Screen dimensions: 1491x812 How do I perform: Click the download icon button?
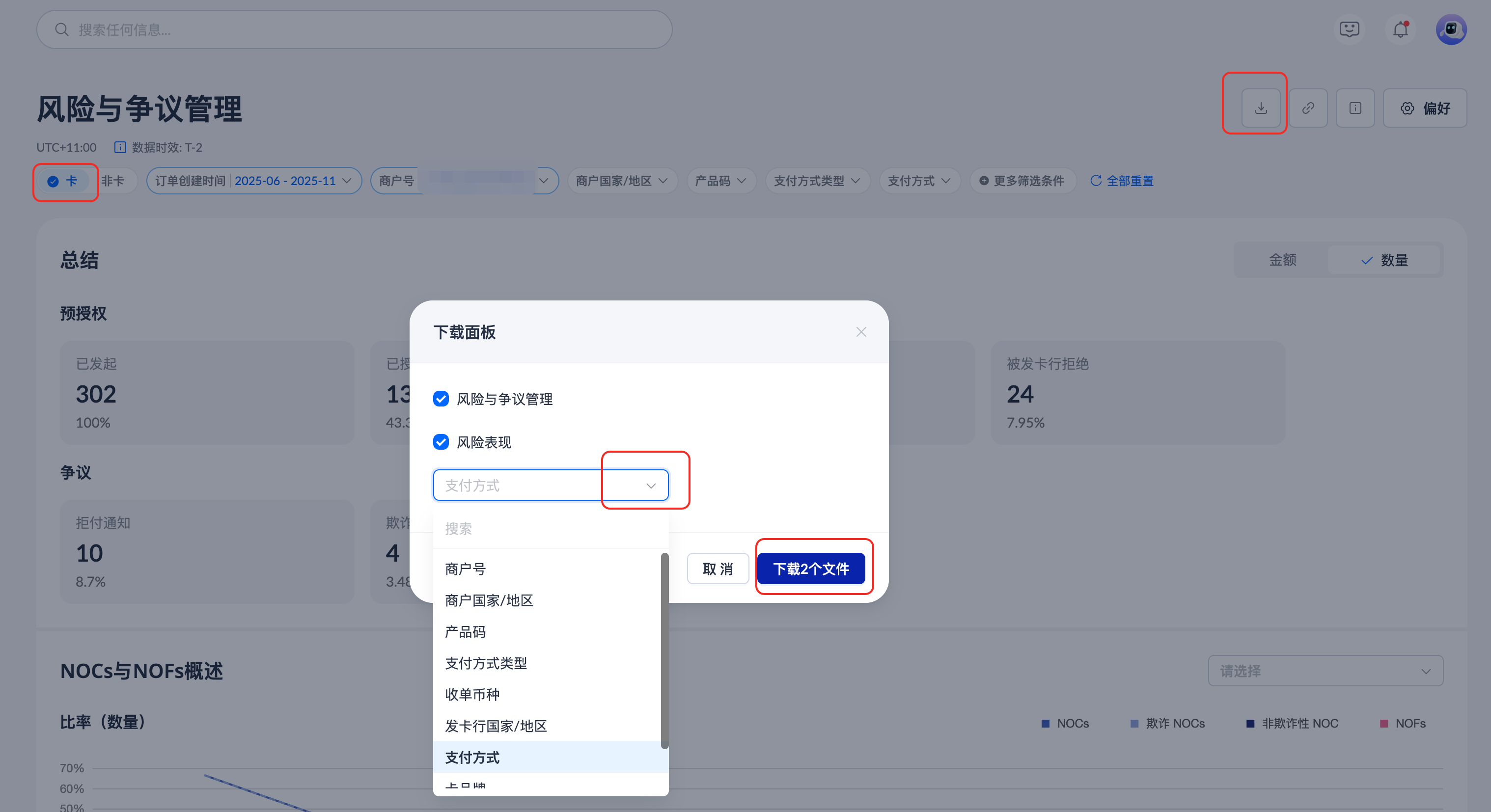pos(1260,108)
